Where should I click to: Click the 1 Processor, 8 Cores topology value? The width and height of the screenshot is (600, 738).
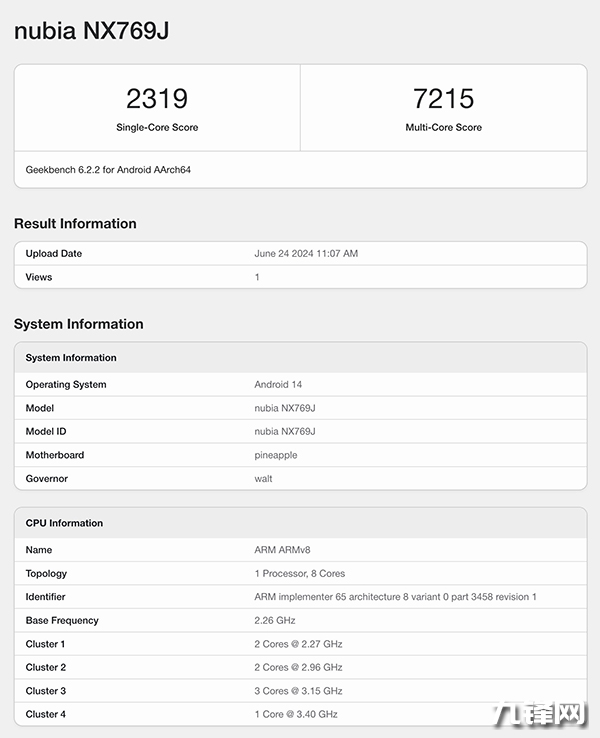[x=300, y=574]
